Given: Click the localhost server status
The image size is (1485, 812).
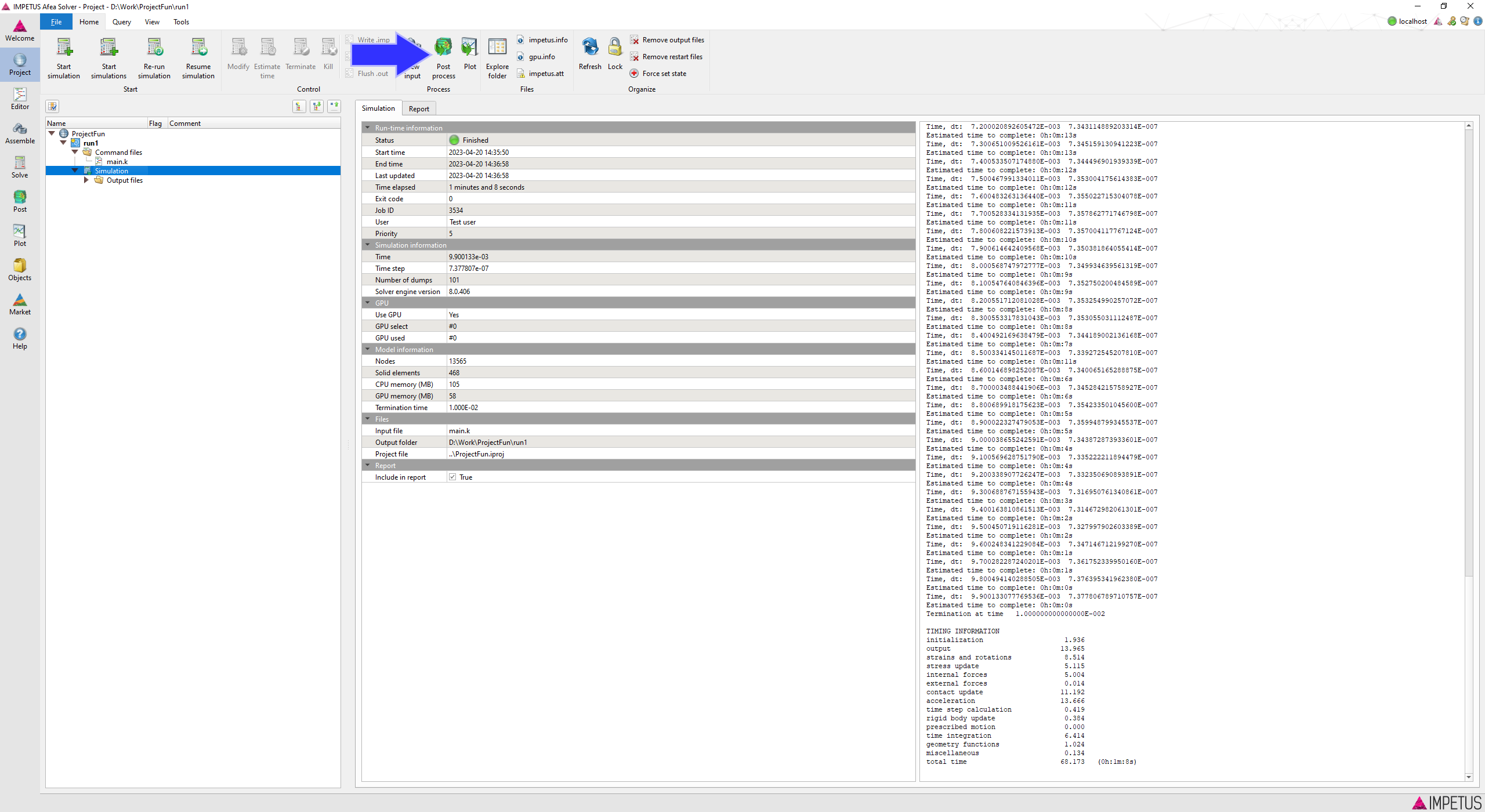Looking at the screenshot, I should click(x=1407, y=21).
